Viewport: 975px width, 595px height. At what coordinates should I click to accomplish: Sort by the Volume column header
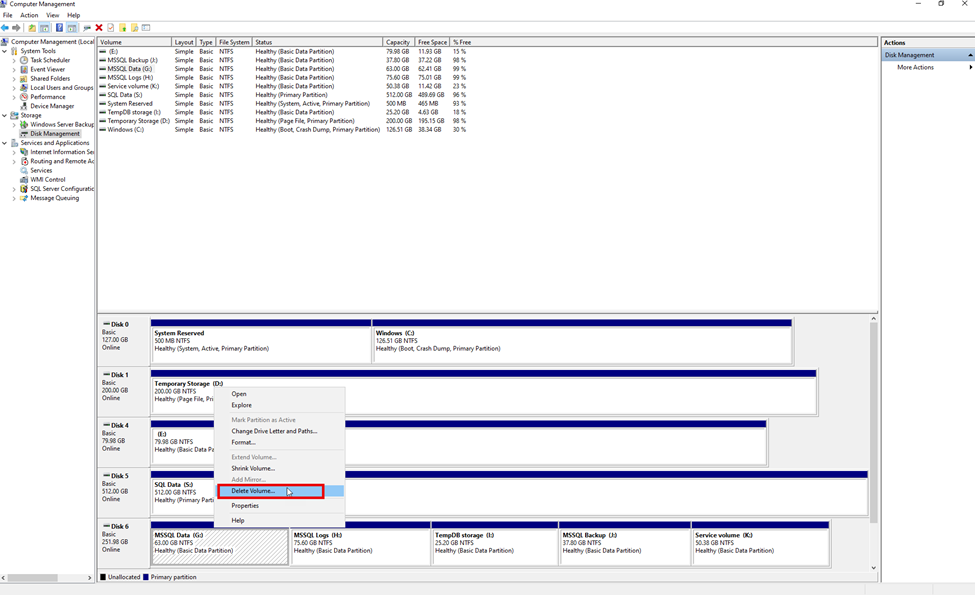tap(134, 42)
